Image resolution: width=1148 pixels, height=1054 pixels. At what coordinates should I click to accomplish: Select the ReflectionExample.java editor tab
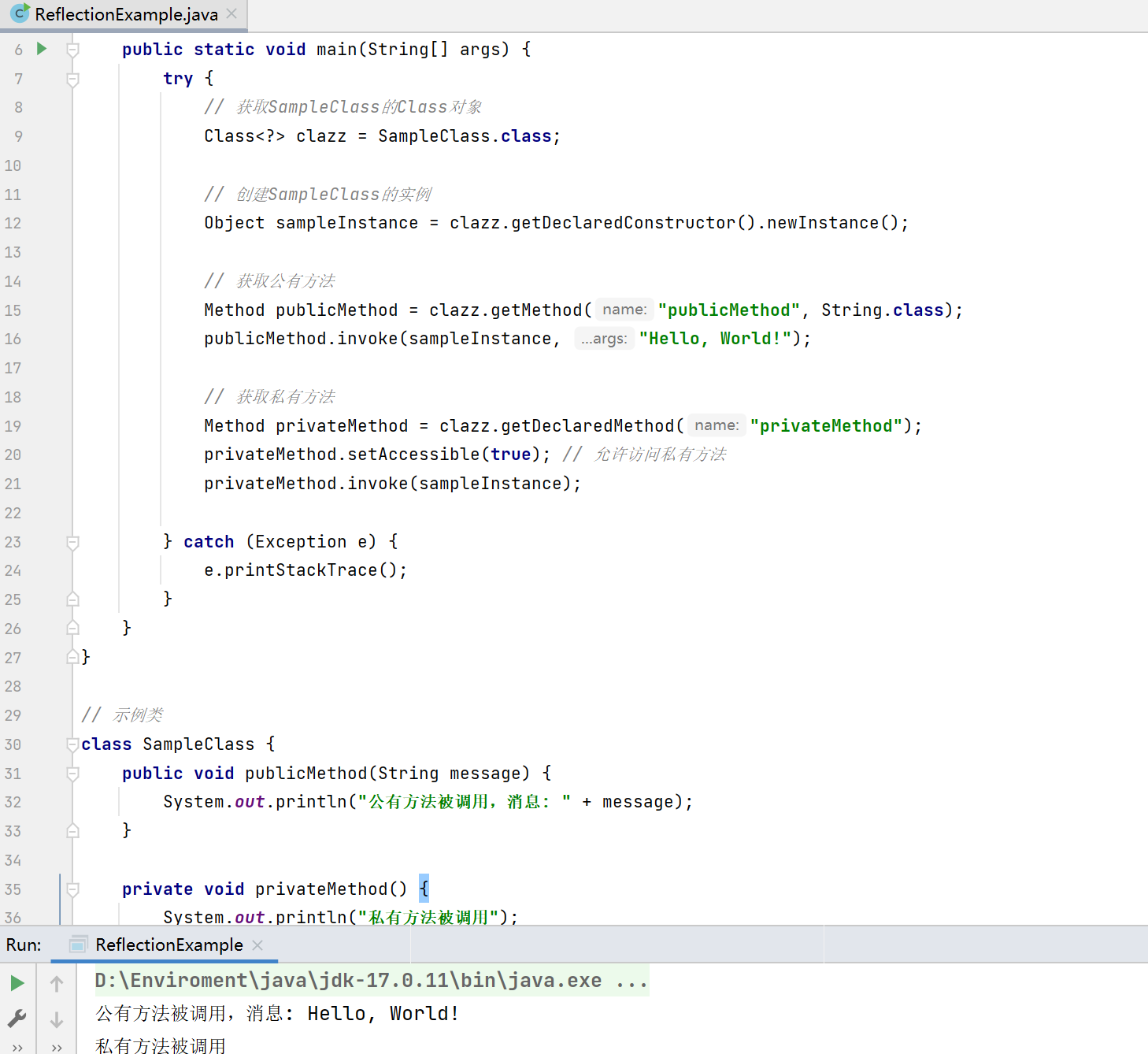124,14
